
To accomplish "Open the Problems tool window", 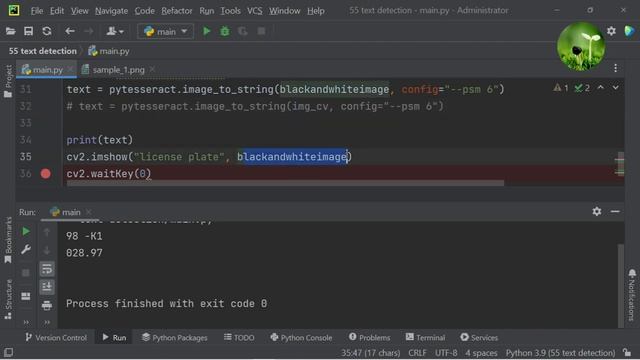I will pos(369,338).
